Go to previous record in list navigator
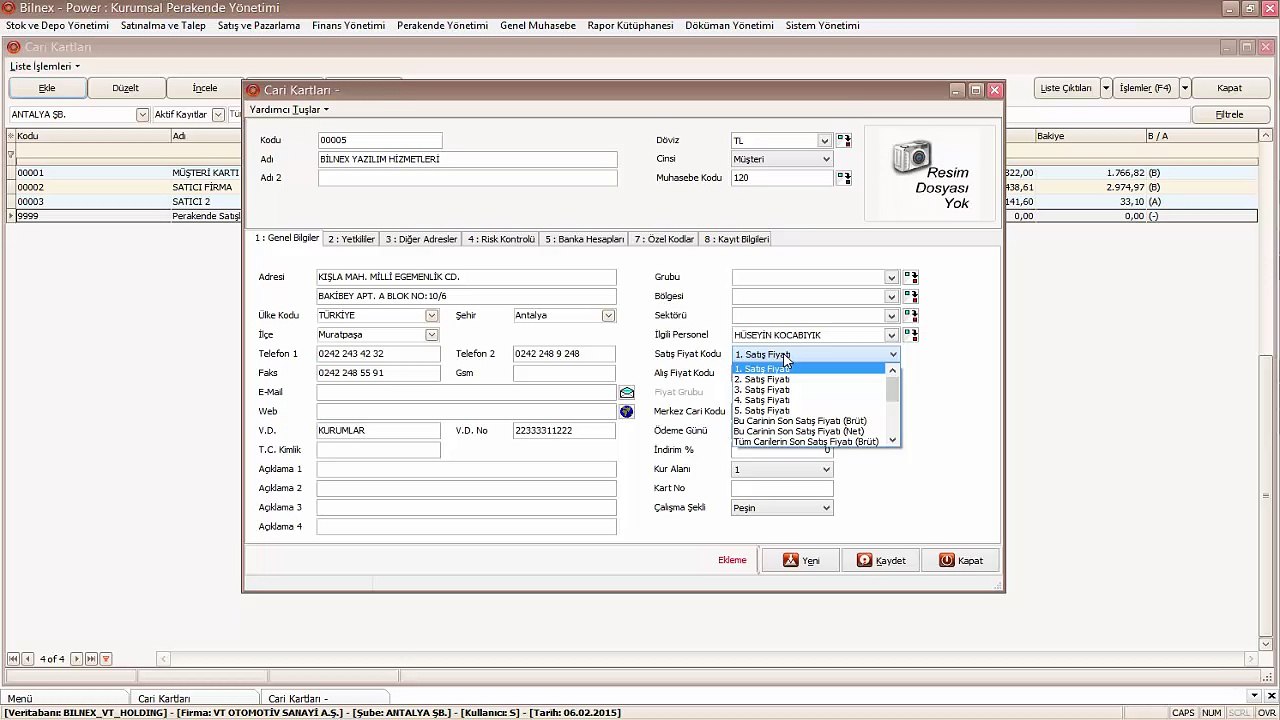Screen dimensions: 1280x720 tap(28, 659)
